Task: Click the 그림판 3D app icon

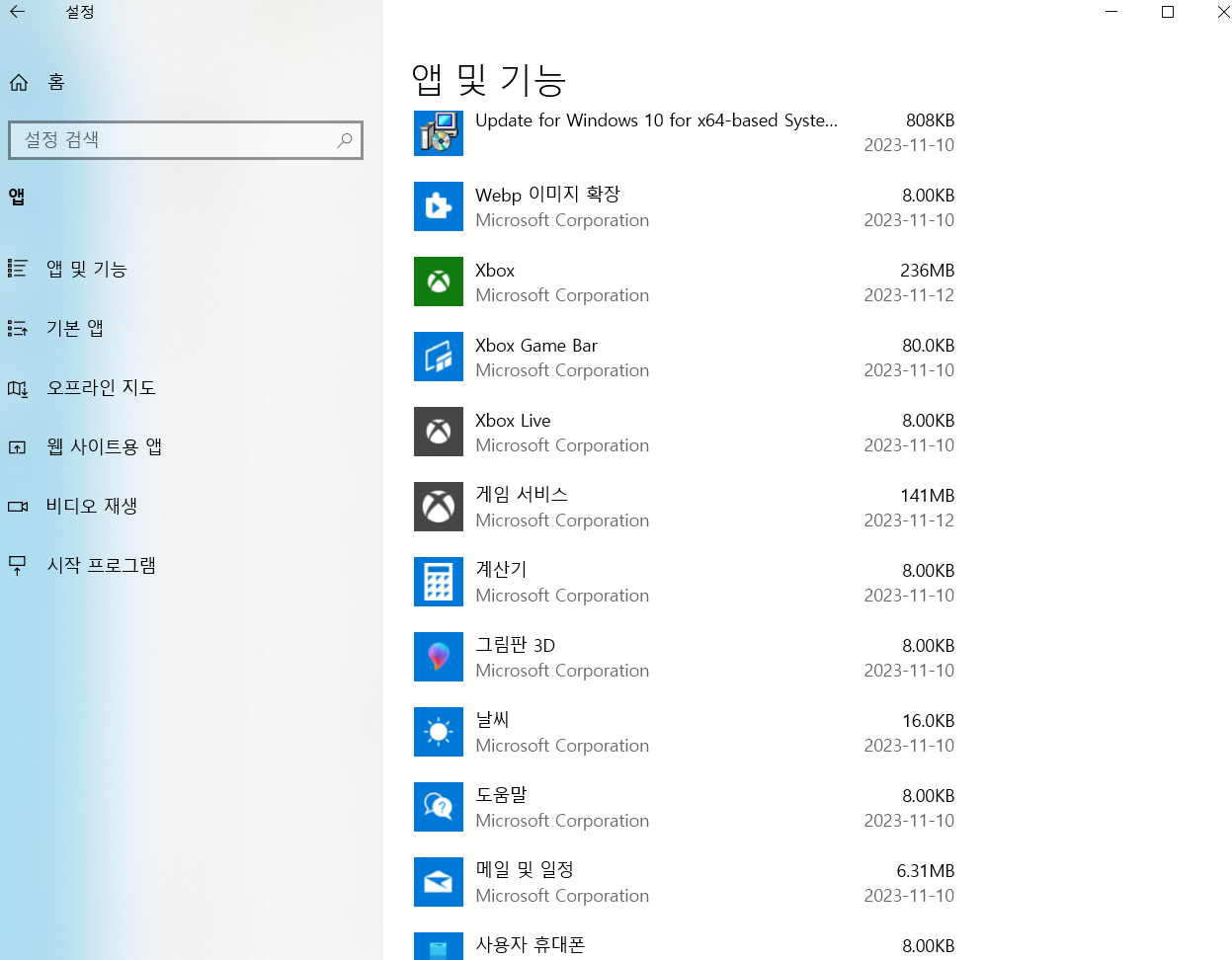Action: [439, 657]
